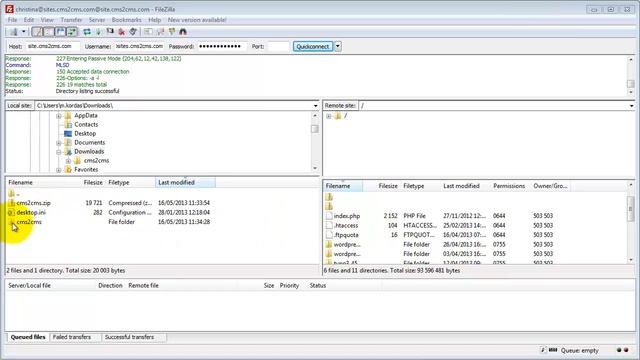Open the filename filters icon
Image resolution: width=640 pixels, height=360 pixels.
[149, 32]
